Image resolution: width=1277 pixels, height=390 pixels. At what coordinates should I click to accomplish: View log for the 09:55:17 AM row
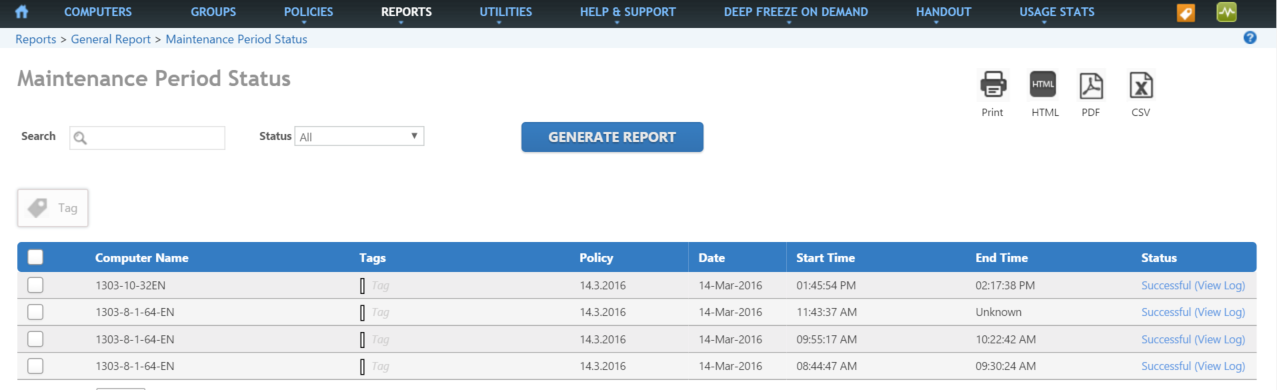click(x=1193, y=339)
